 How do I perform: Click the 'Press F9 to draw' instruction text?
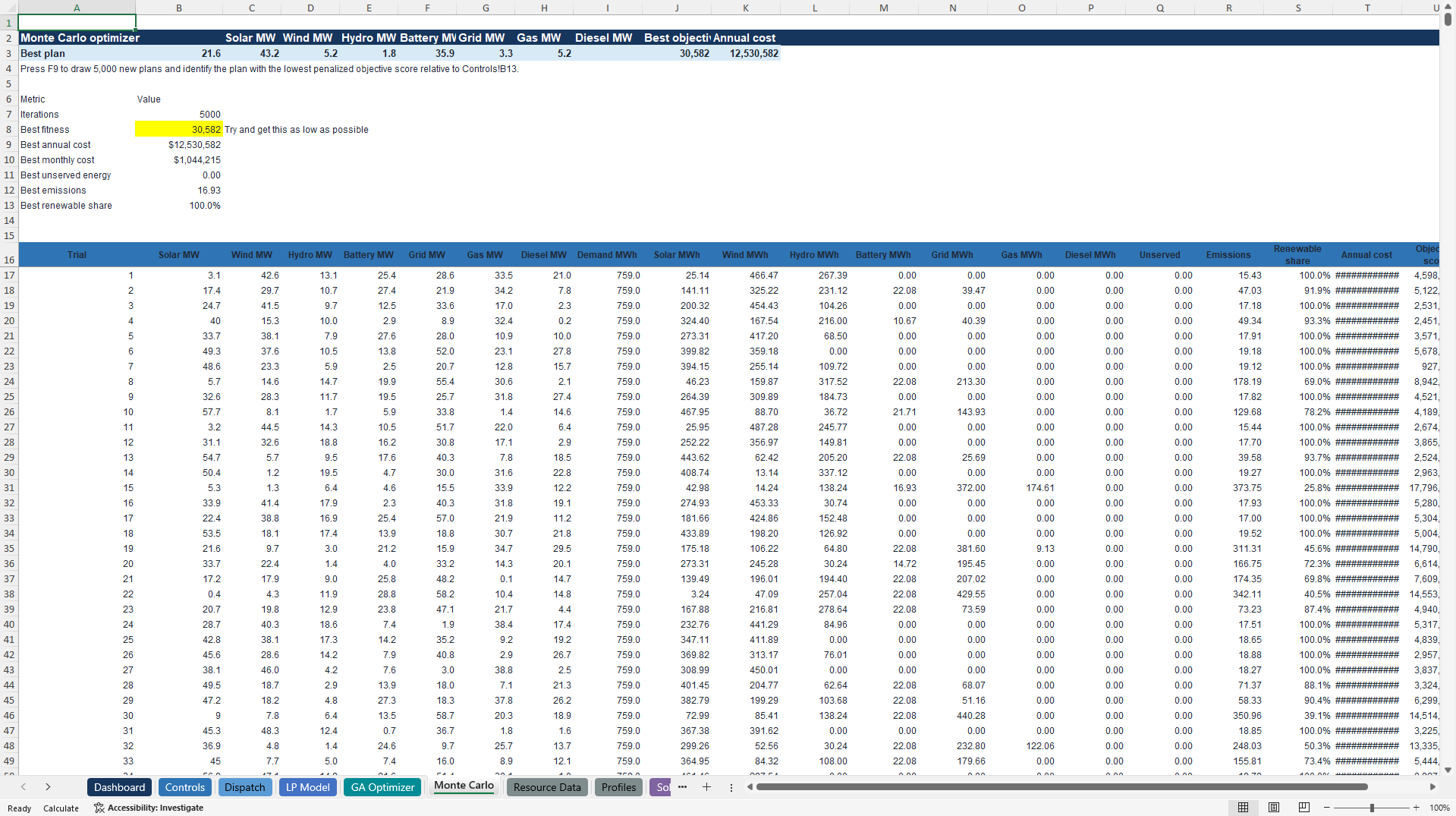(269, 69)
